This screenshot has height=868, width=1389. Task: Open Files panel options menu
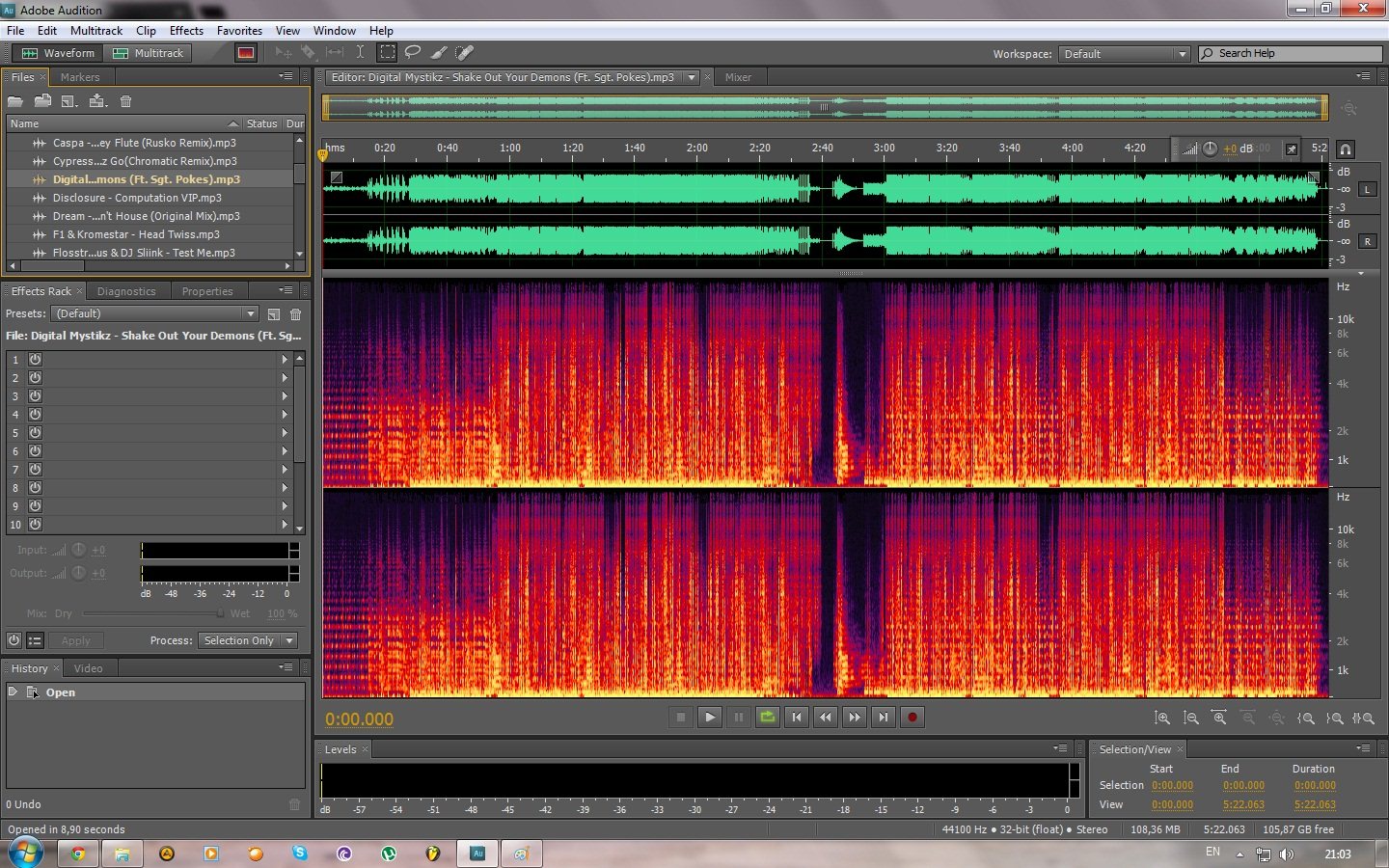(x=286, y=76)
